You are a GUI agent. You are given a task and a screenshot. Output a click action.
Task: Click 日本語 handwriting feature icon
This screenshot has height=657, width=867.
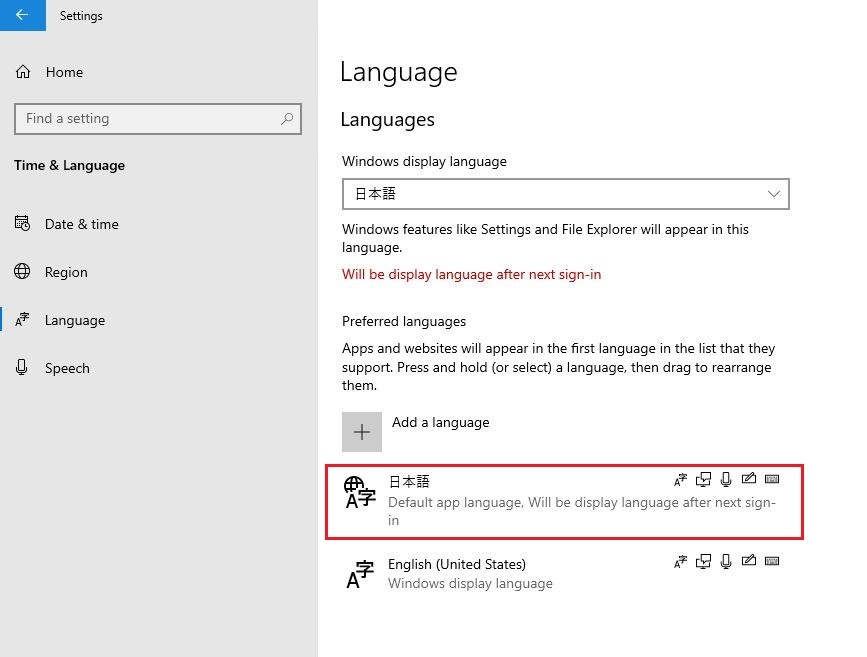pyautogui.click(x=749, y=478)
